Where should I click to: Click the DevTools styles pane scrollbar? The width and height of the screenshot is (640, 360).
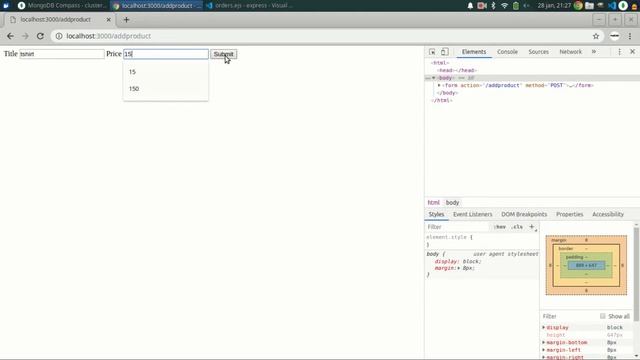coord(636,273)
